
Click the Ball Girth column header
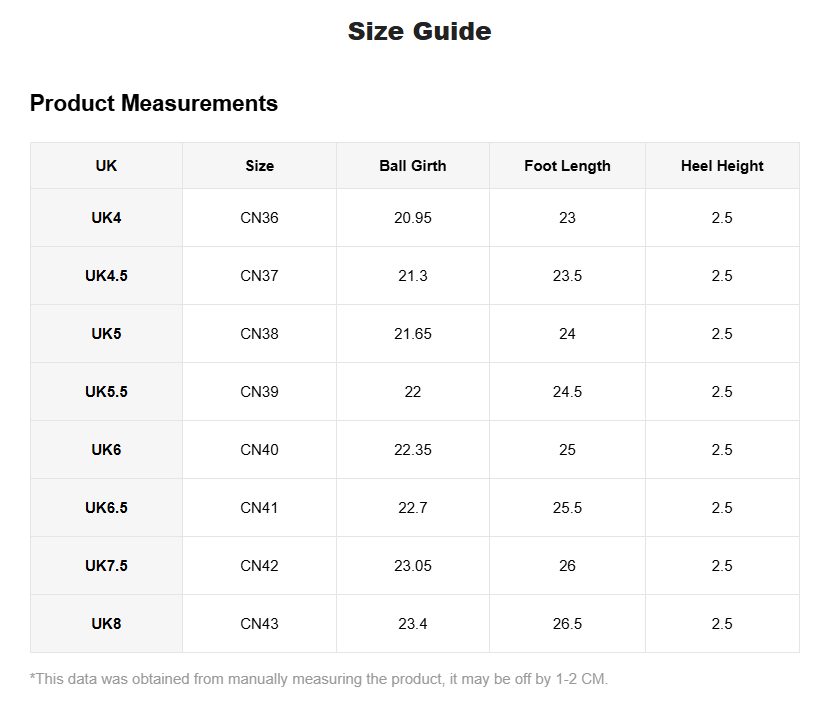point(412,166)
